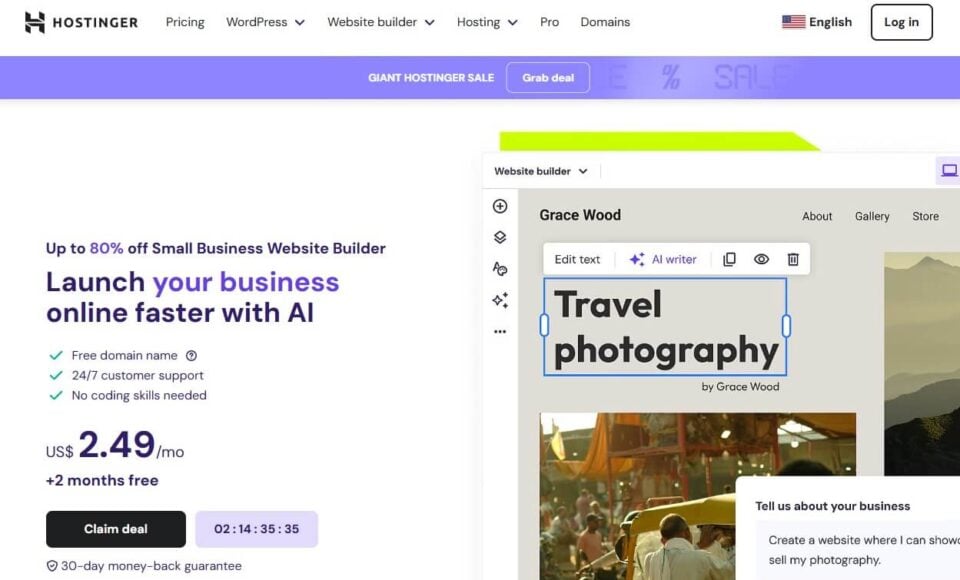This screenshot has height=580, width=960.
Task: Click the Claim deal button
Action: tap(116, 529)
